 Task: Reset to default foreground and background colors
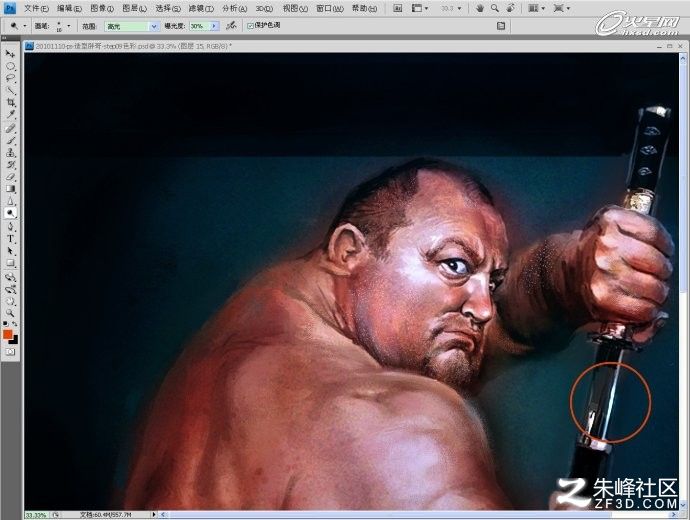click(5, 324)
